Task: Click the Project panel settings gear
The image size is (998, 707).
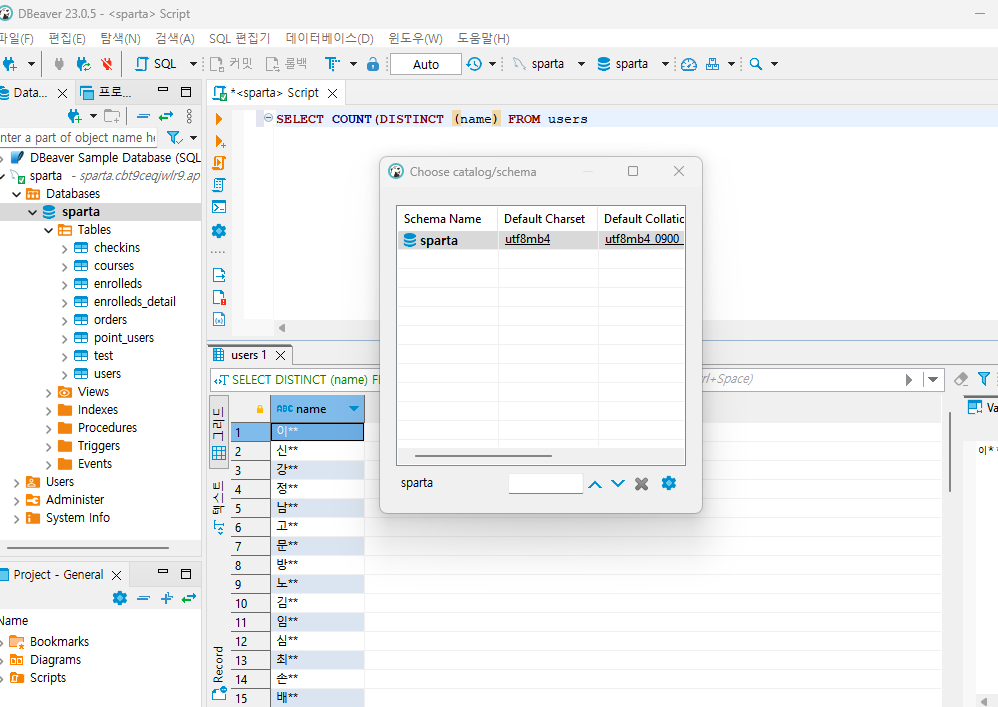Action: pyautogui.click(x=120, y=598)
